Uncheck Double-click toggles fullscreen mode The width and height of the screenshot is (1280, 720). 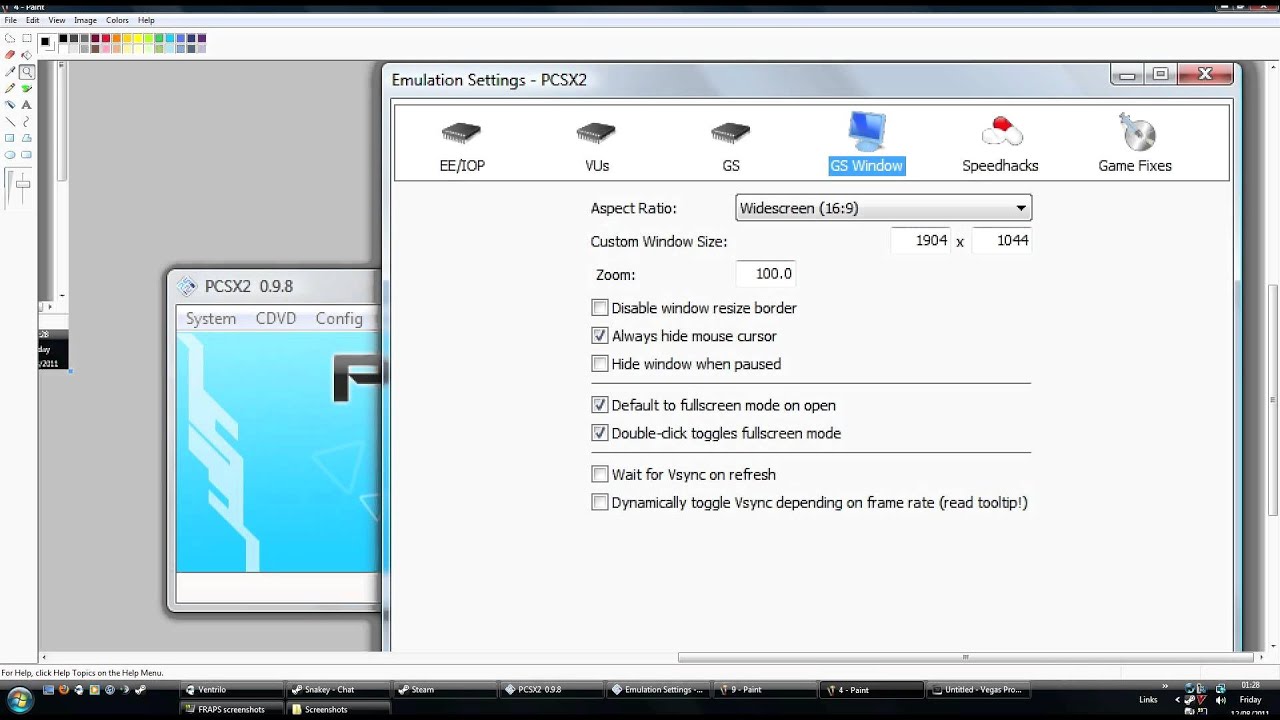point(600,433)
